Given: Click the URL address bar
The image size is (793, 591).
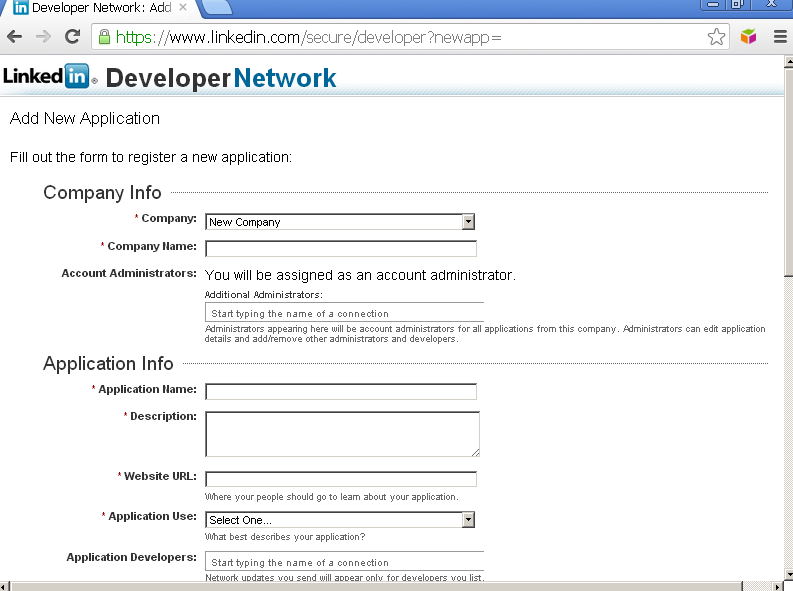Looking at the screenshot, I should (x=400, y=38).
